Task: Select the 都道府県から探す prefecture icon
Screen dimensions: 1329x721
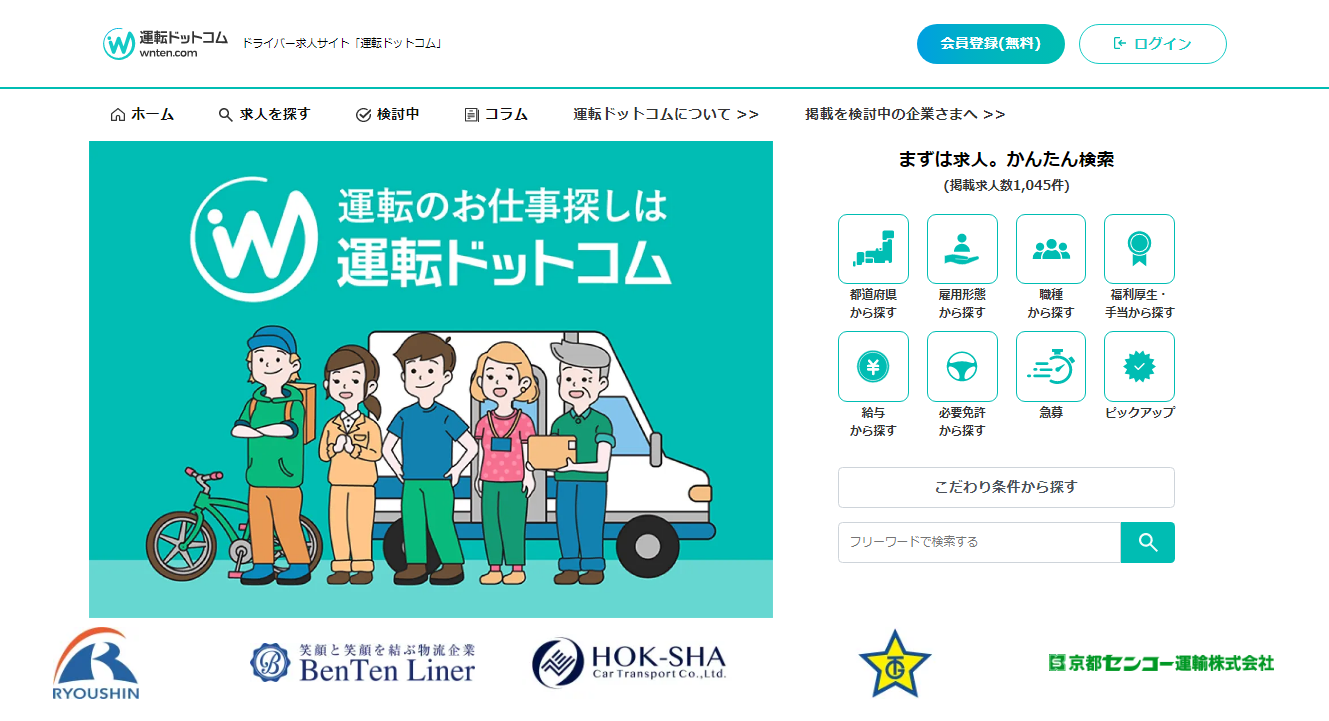Action: (873, 249)
